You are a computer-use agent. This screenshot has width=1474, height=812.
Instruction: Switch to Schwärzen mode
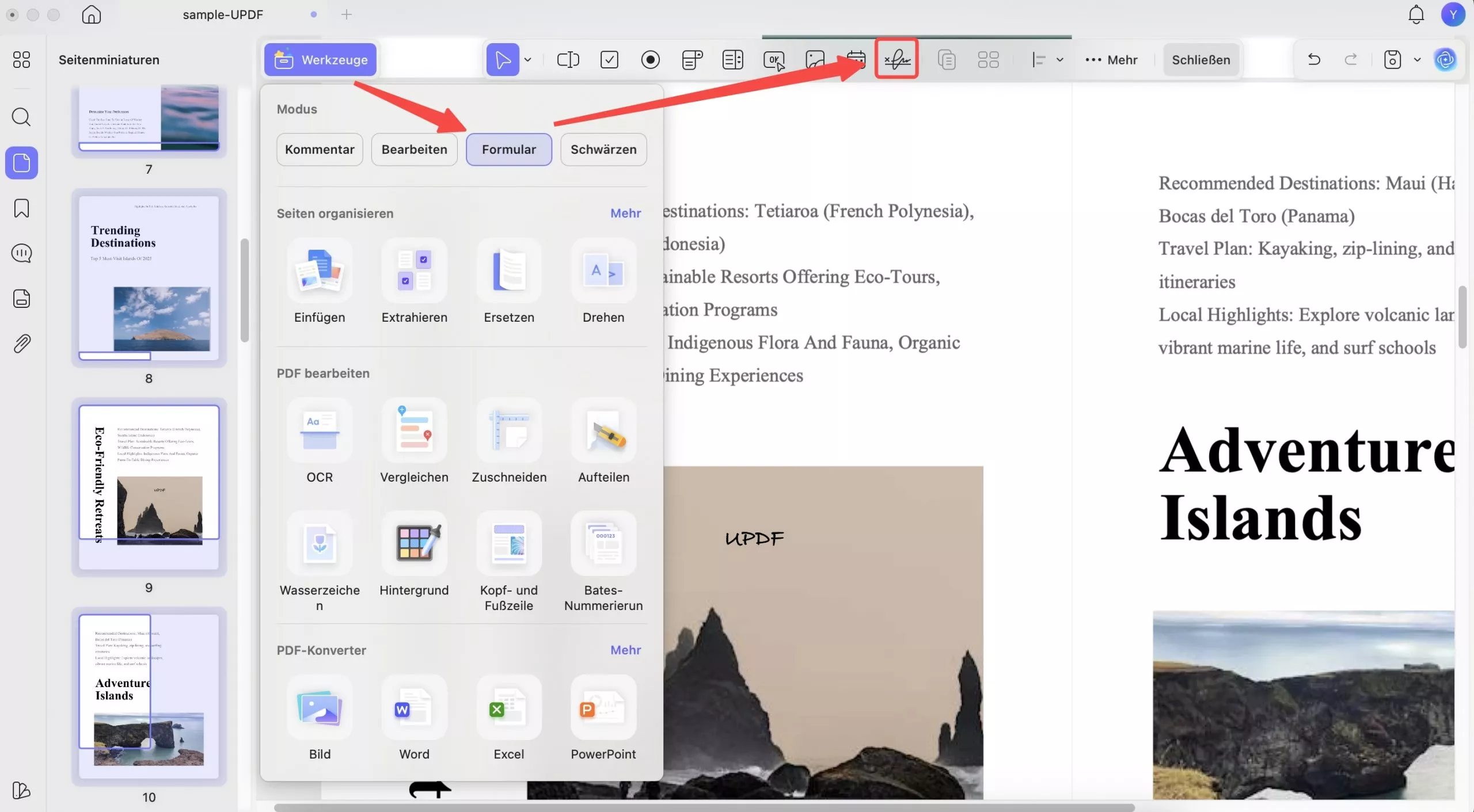603,150
